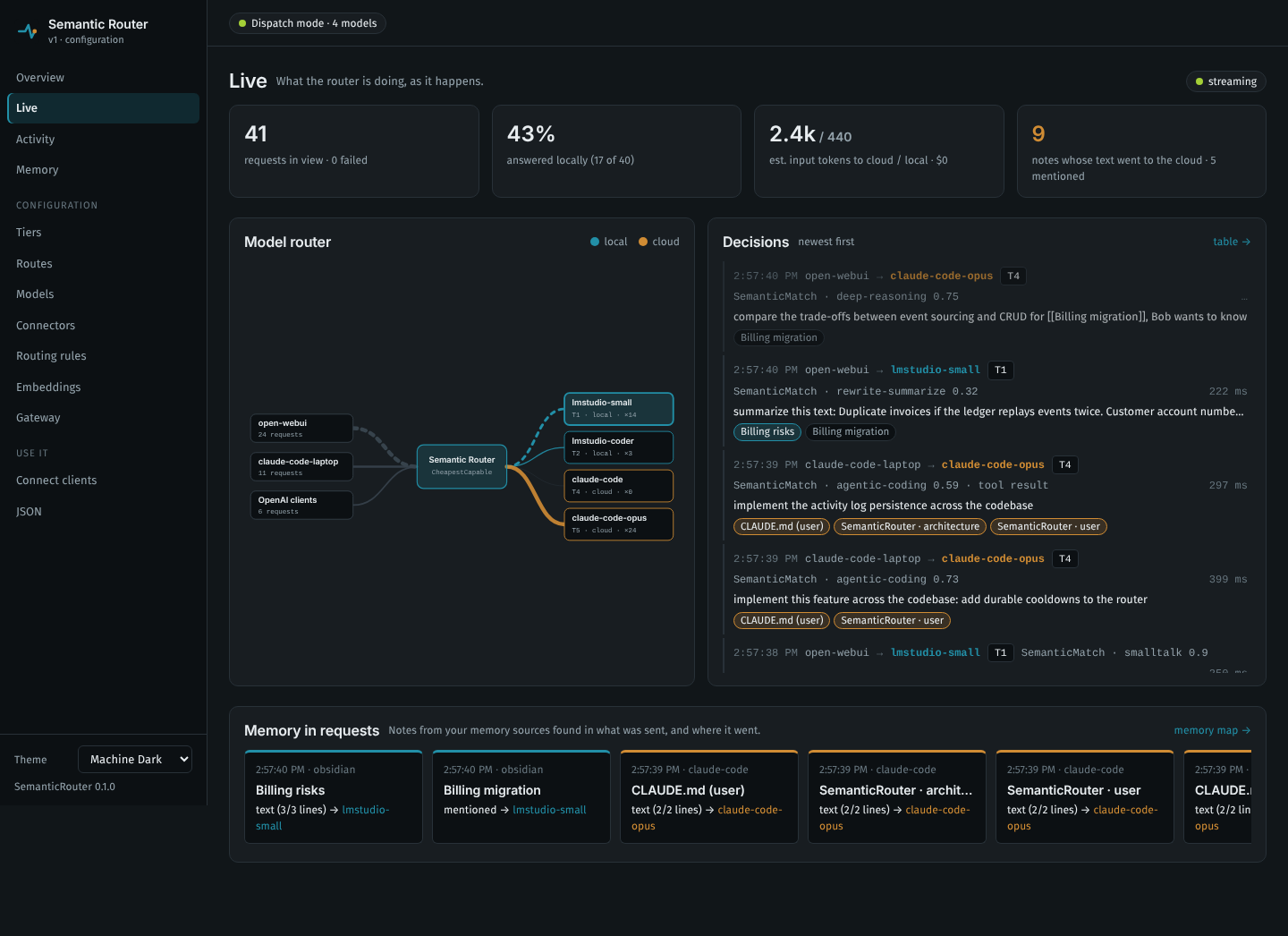This screenshot has width=1288, height=936.
Task: Open the Routing rules page
Action: pyautogui.click(x=103, y=356)
